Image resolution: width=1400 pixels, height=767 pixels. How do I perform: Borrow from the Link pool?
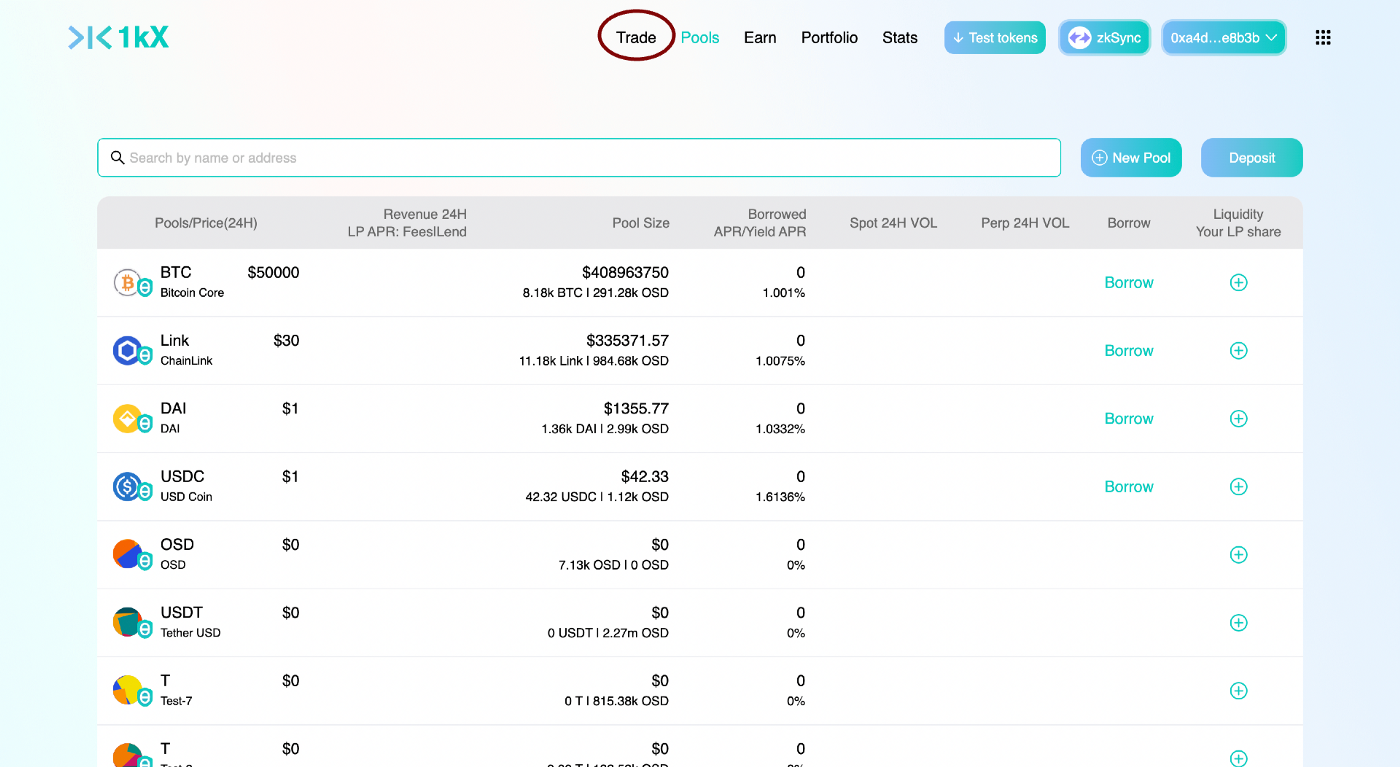[x=1129, y=351]
